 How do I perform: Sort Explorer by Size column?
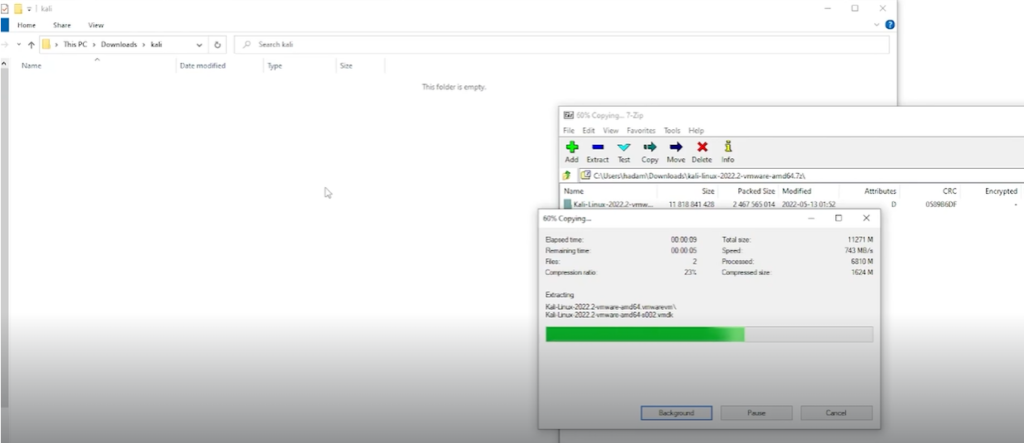pyautogui.click(x=346, y=66)
